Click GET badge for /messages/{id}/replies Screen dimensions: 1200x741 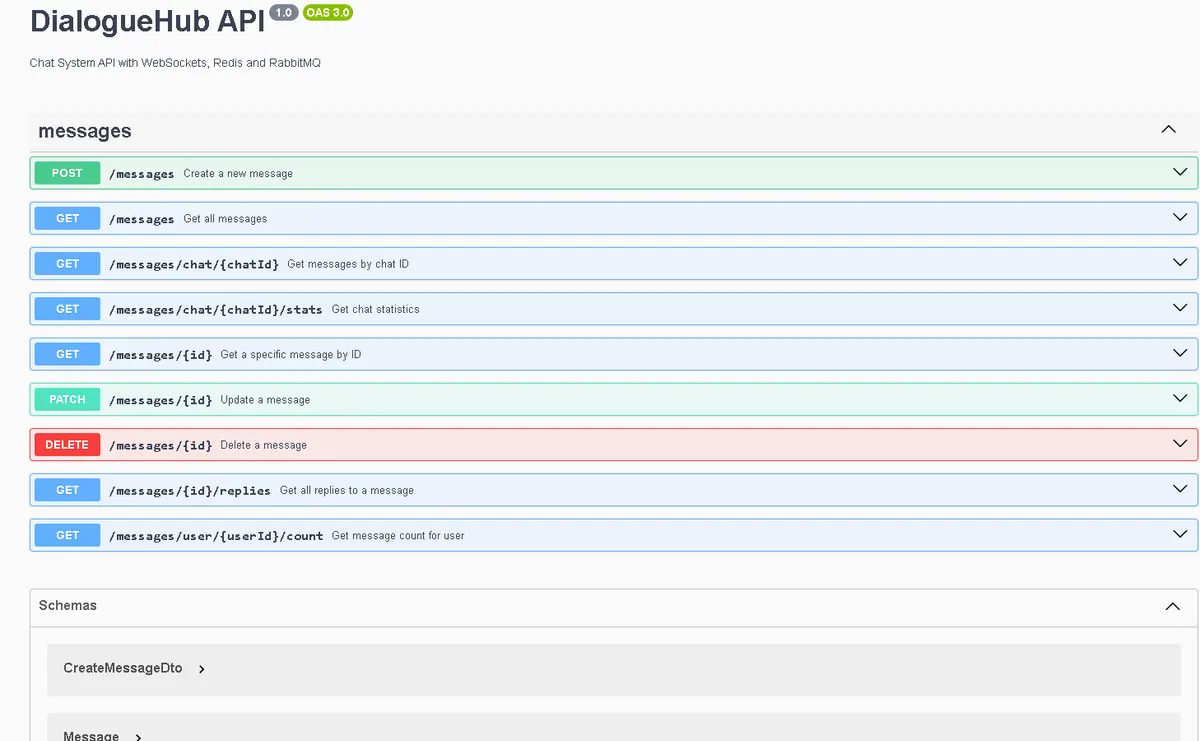pyautogui.click(x=67, y=490)
